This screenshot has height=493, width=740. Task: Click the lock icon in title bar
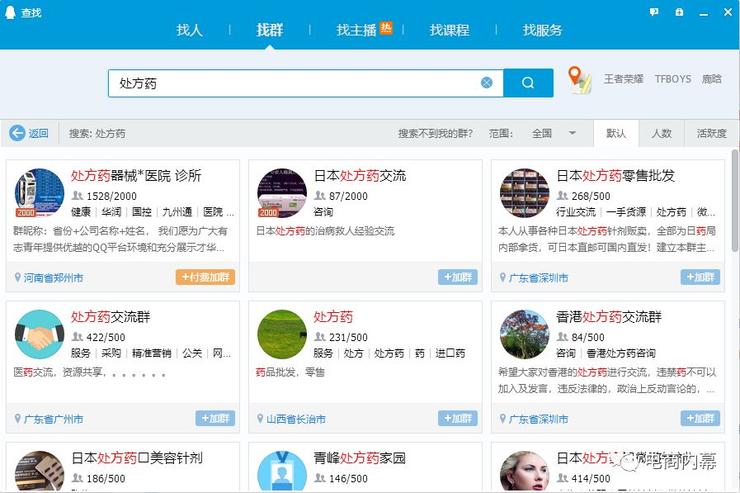[679, 12]
